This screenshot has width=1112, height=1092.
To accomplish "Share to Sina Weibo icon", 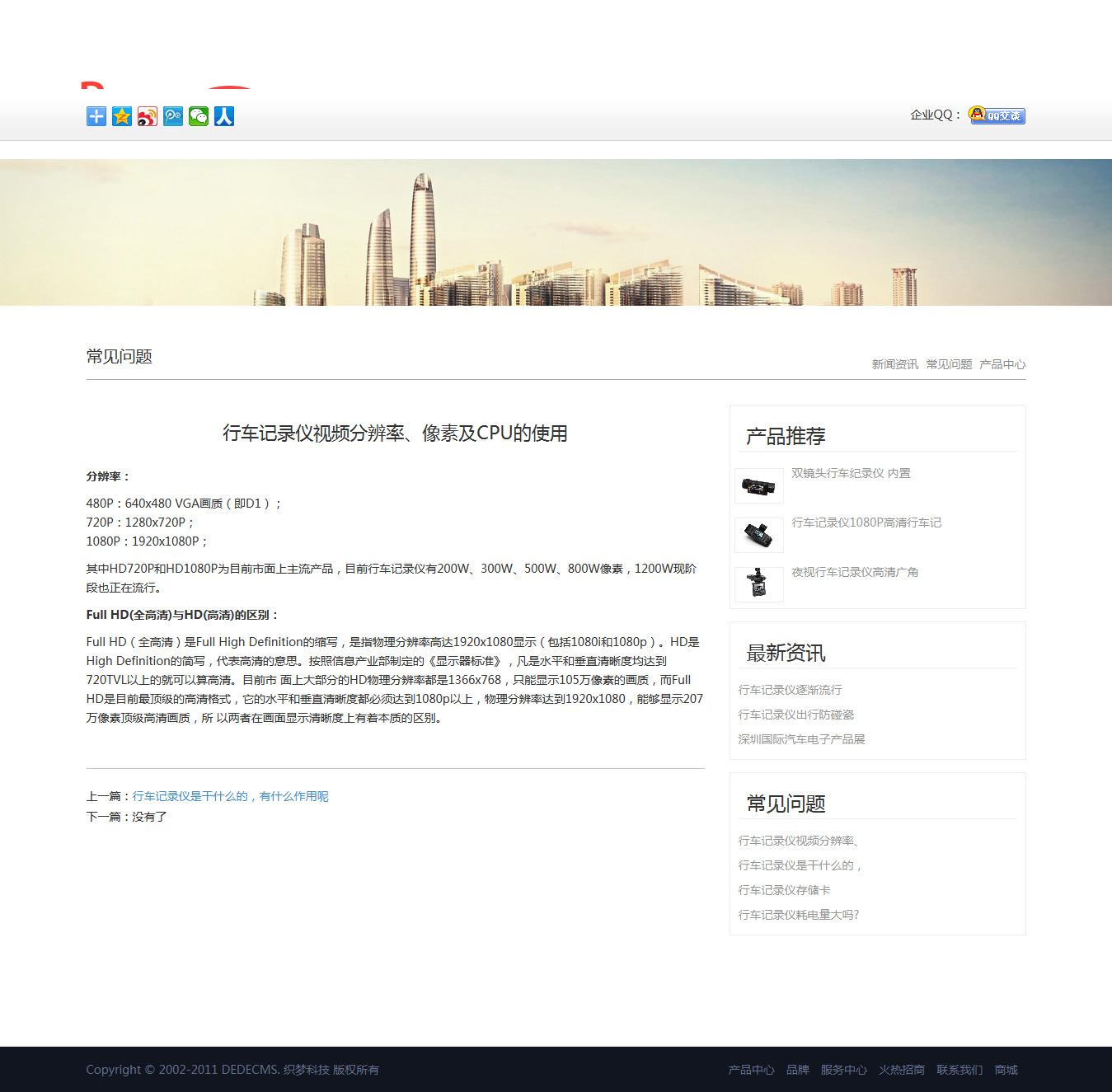I will pyautogui.click(x=148, y=116).
